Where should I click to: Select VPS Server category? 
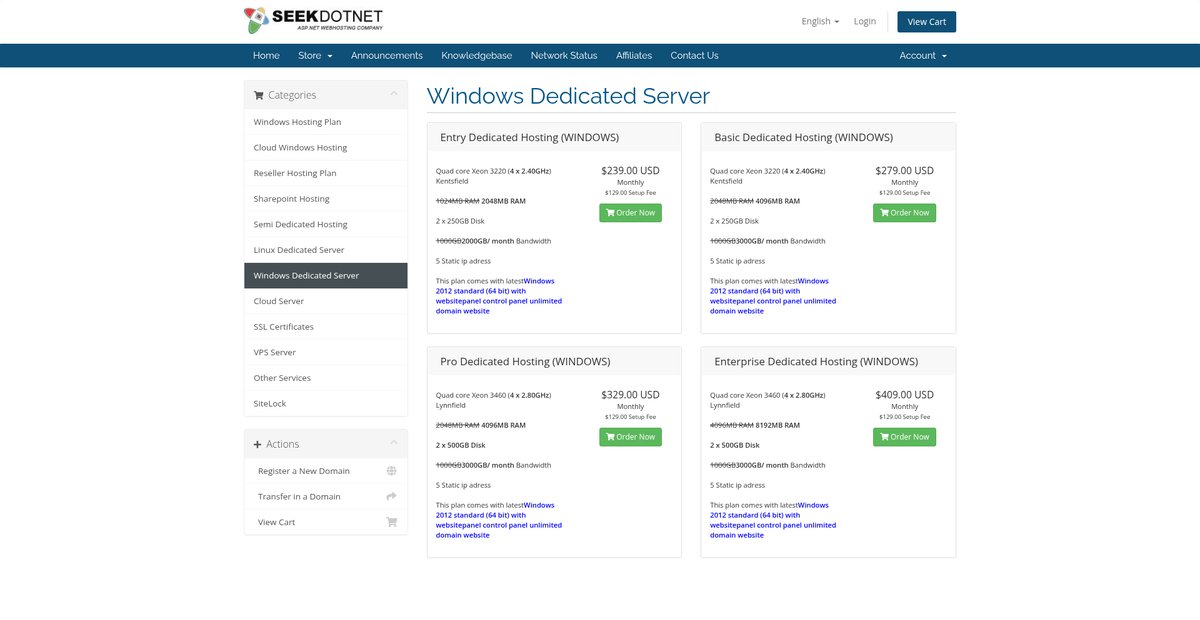tap(326, 352)
